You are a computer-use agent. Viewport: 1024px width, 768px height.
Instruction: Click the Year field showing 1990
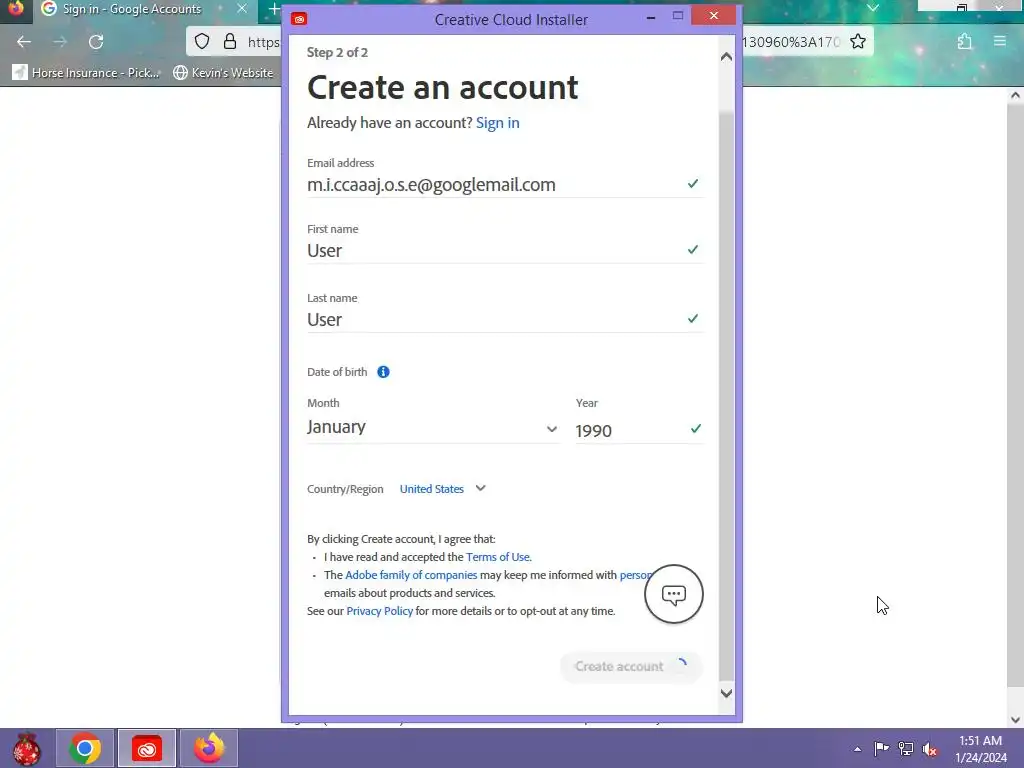639,430
